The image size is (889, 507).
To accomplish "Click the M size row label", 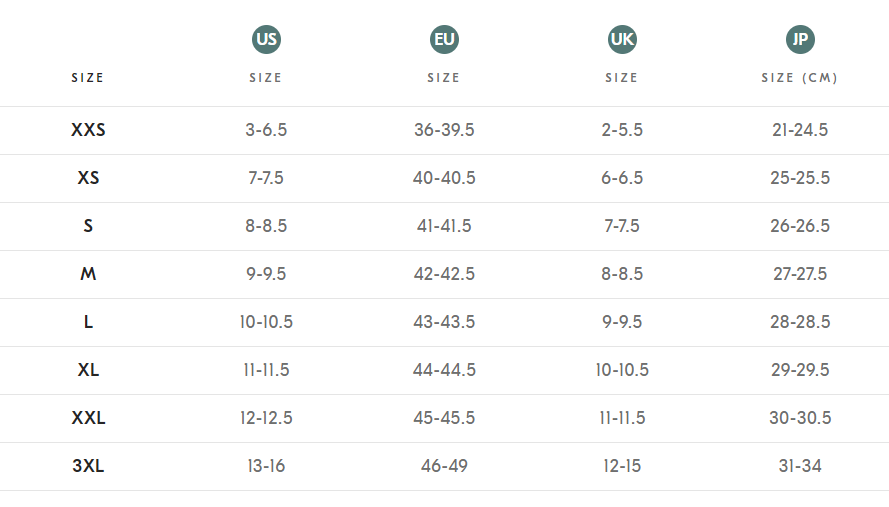I will pos(88,274).
